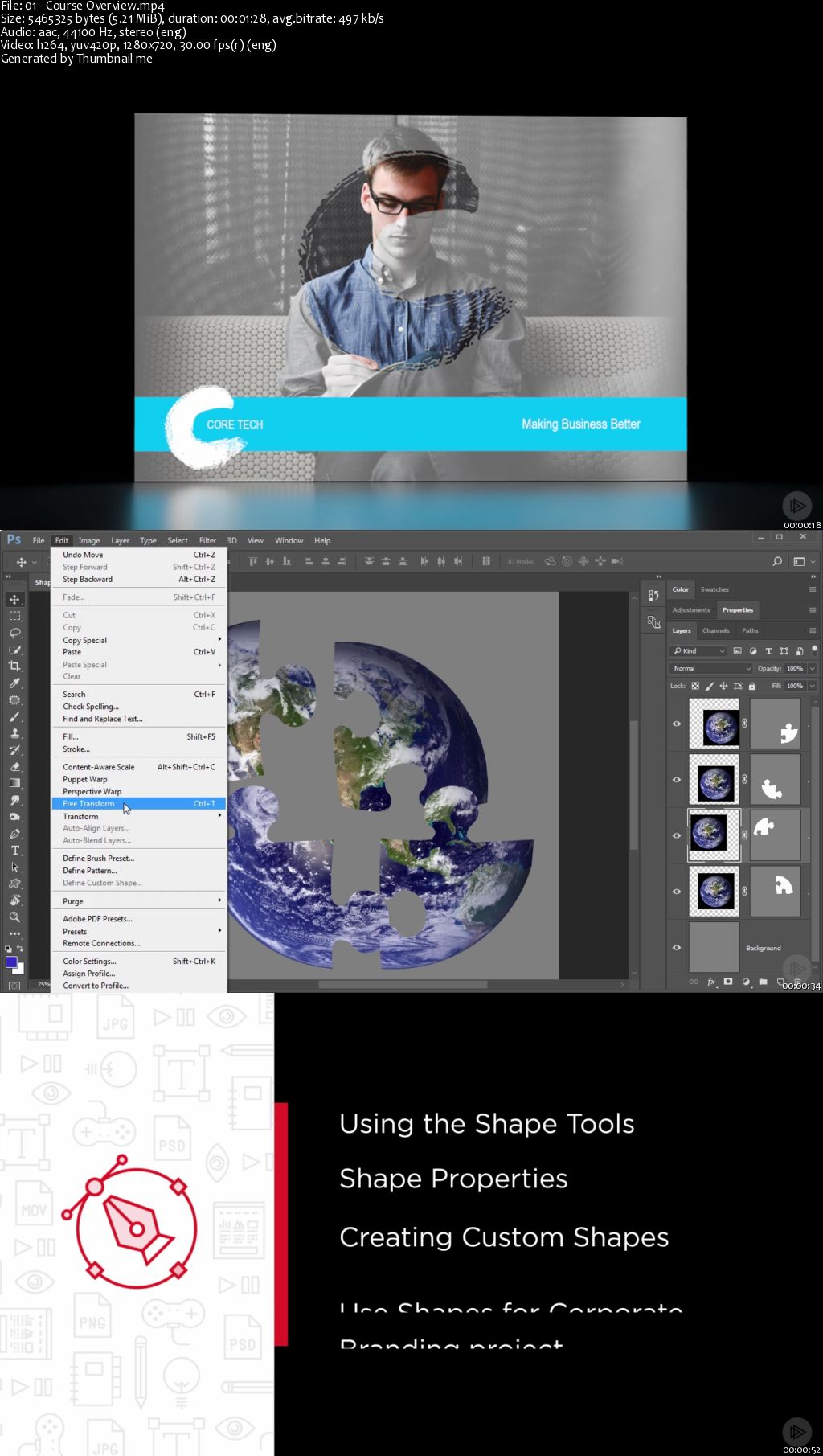Open the History panel icon
The height and width of the screenshot is (1456, 823).
(x=653, y=596)
